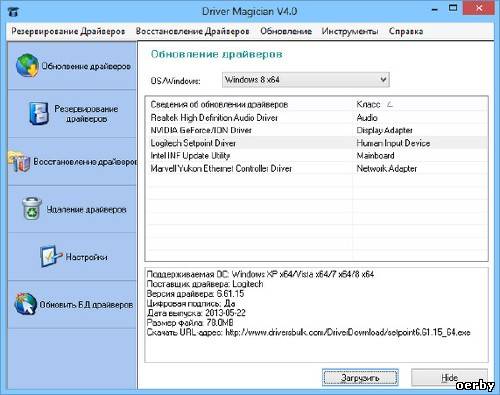Click the Дата выпуска 2013-05-22 line
The image size is (500, 395).
coord(196,313)
